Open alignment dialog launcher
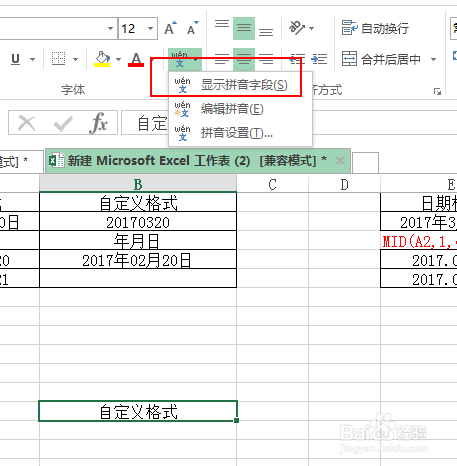The height and width of the screenshot is (466, 457). coord(437,91)
